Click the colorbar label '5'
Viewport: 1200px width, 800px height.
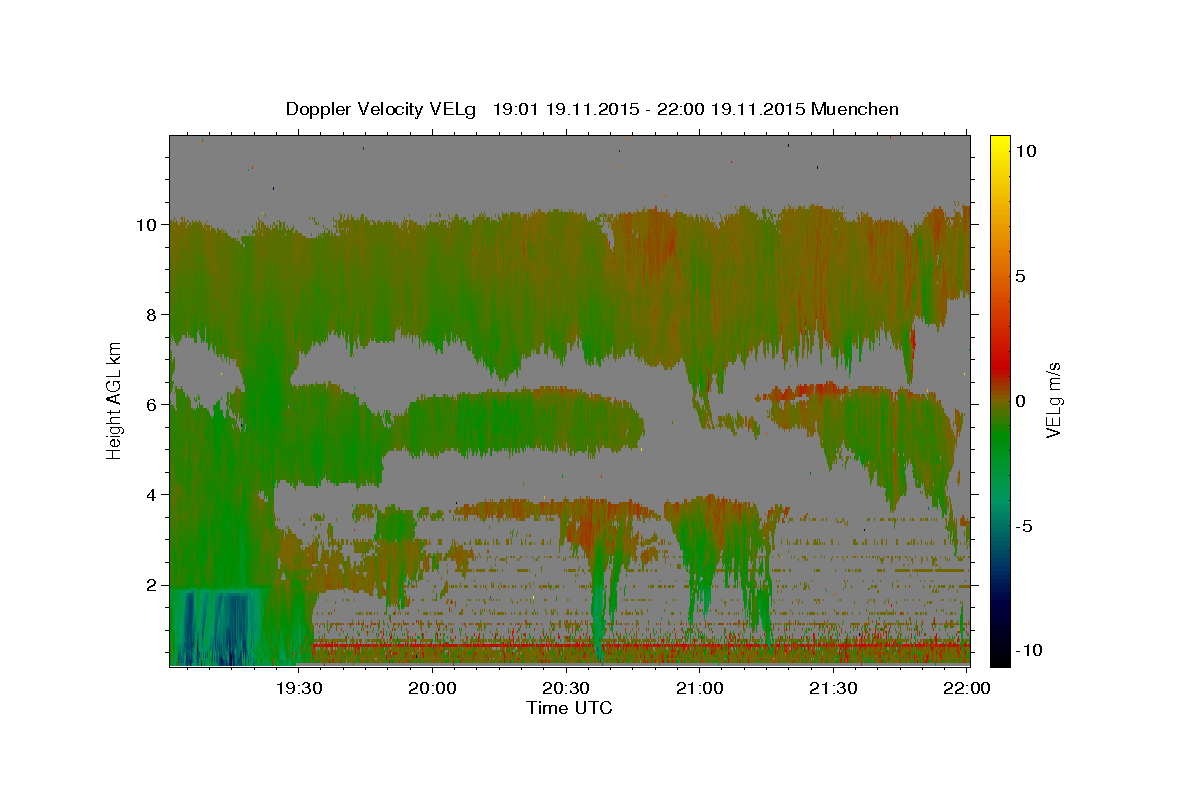1021,276
